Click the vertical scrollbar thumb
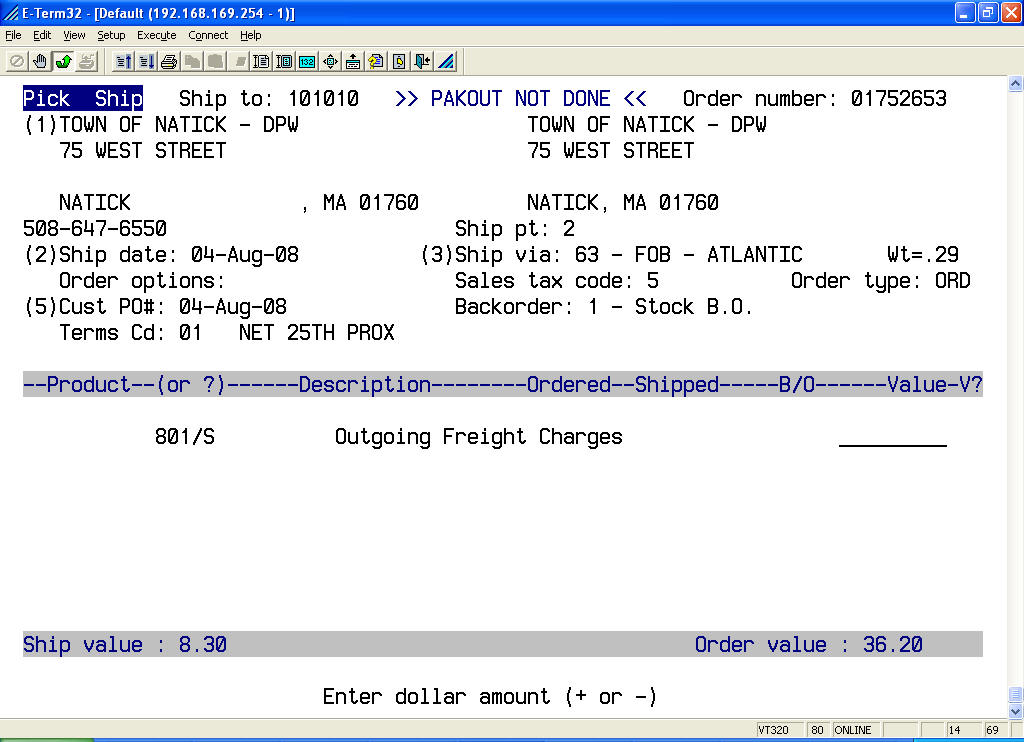The image size is (1024, 742). pyautogui.click(x=1016, y=694)
